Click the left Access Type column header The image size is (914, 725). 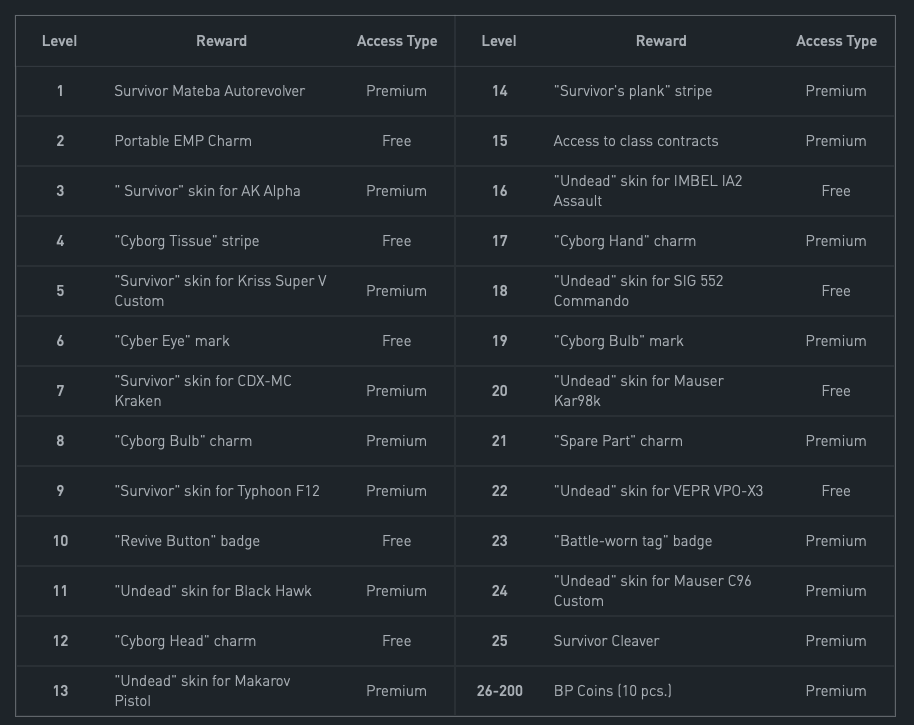point(397,41)
